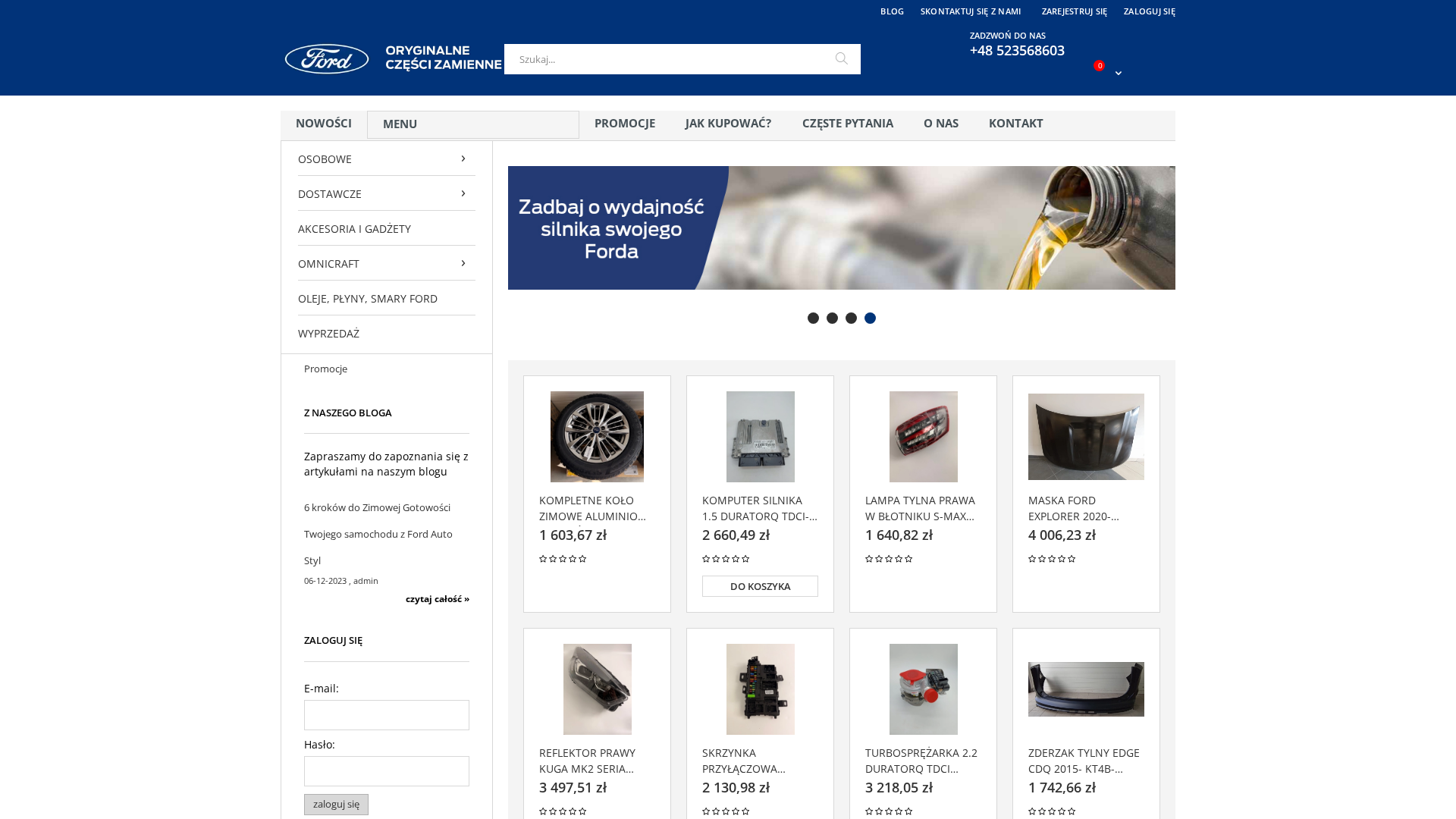
Task: Click the Ford logo in the header
Action: pos(327,59)
